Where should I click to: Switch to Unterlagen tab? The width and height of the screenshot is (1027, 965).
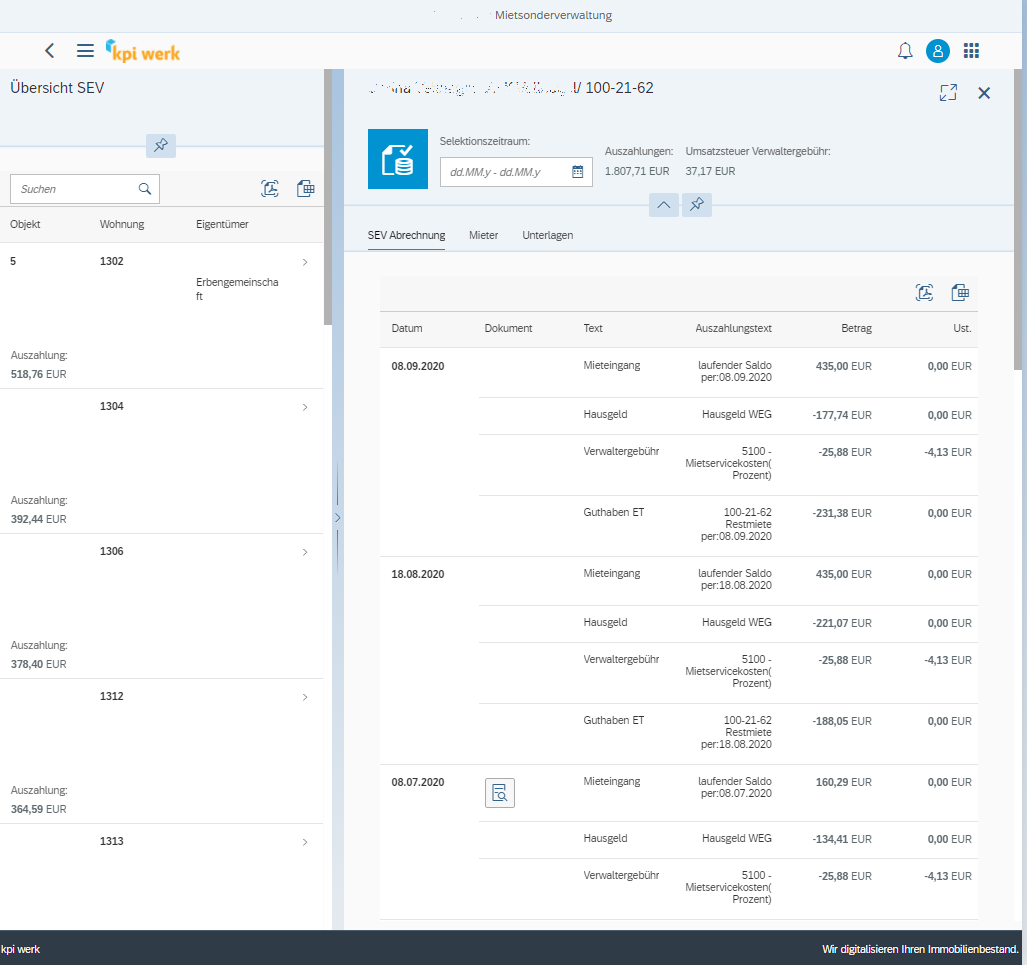coord(548,235)
